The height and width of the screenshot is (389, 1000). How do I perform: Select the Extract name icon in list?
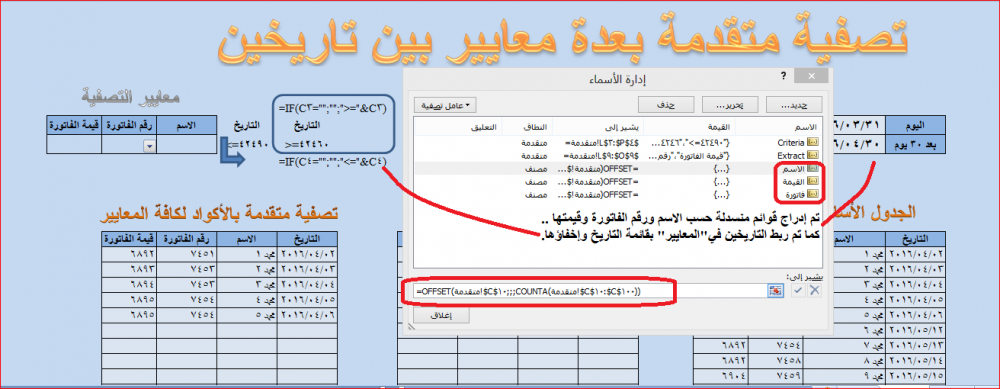[812, 155]
